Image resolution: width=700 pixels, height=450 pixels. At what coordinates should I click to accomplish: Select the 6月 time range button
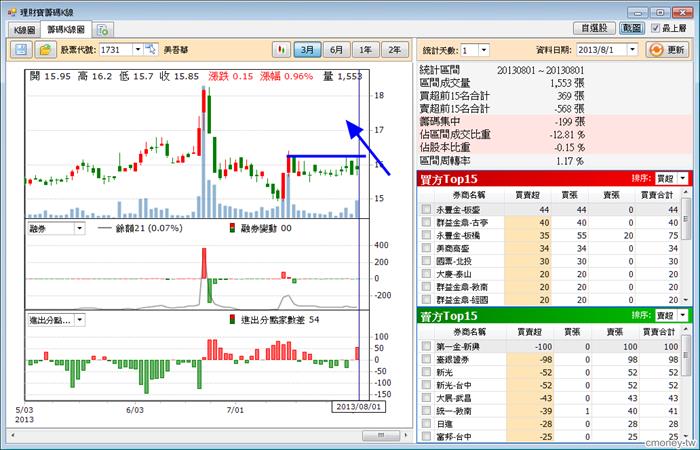pos(337,49)
